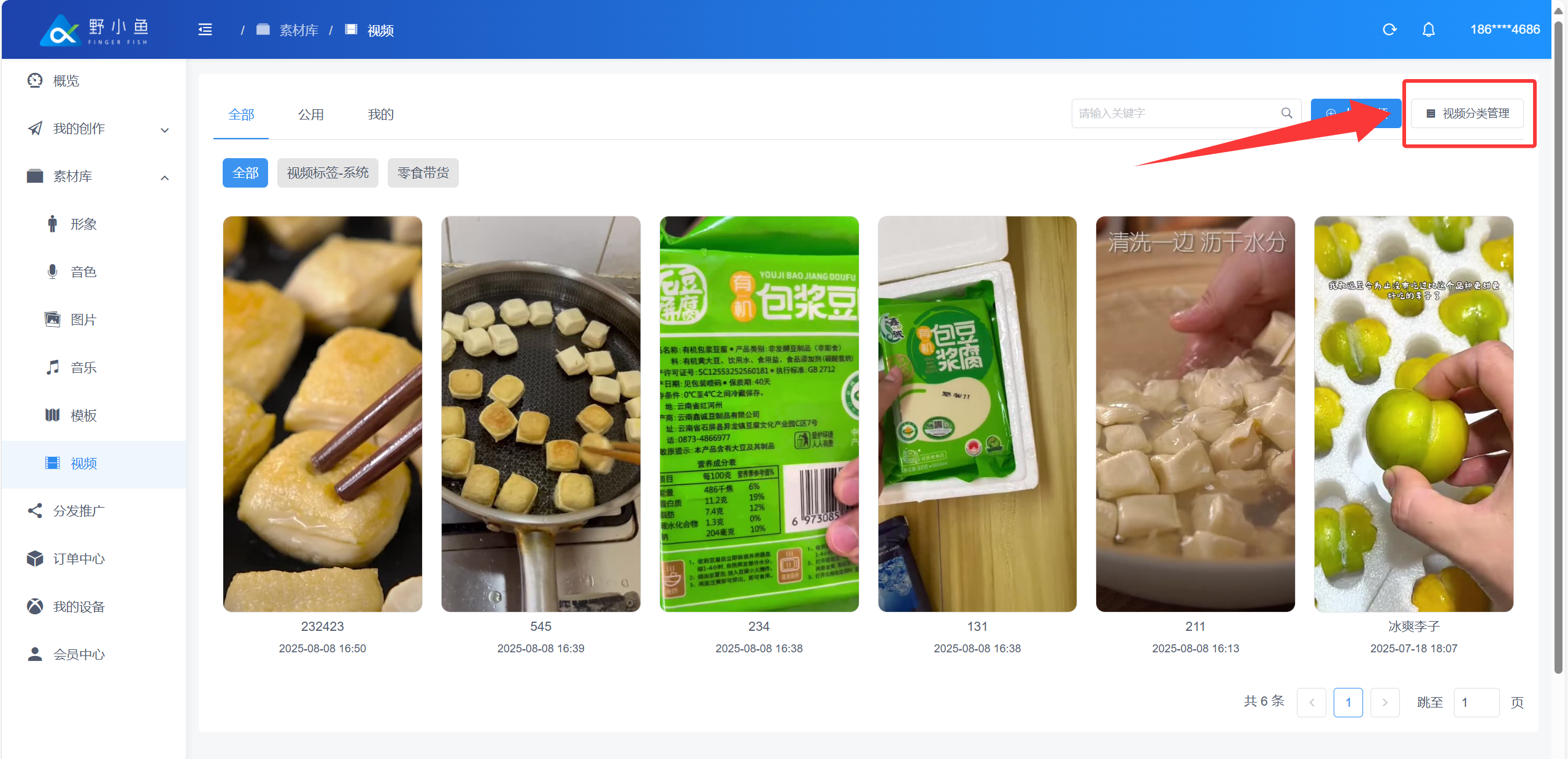Screen dimensions: 1568x759
Task: Select the blue 全部 category tag
Action: click(245, 173)
